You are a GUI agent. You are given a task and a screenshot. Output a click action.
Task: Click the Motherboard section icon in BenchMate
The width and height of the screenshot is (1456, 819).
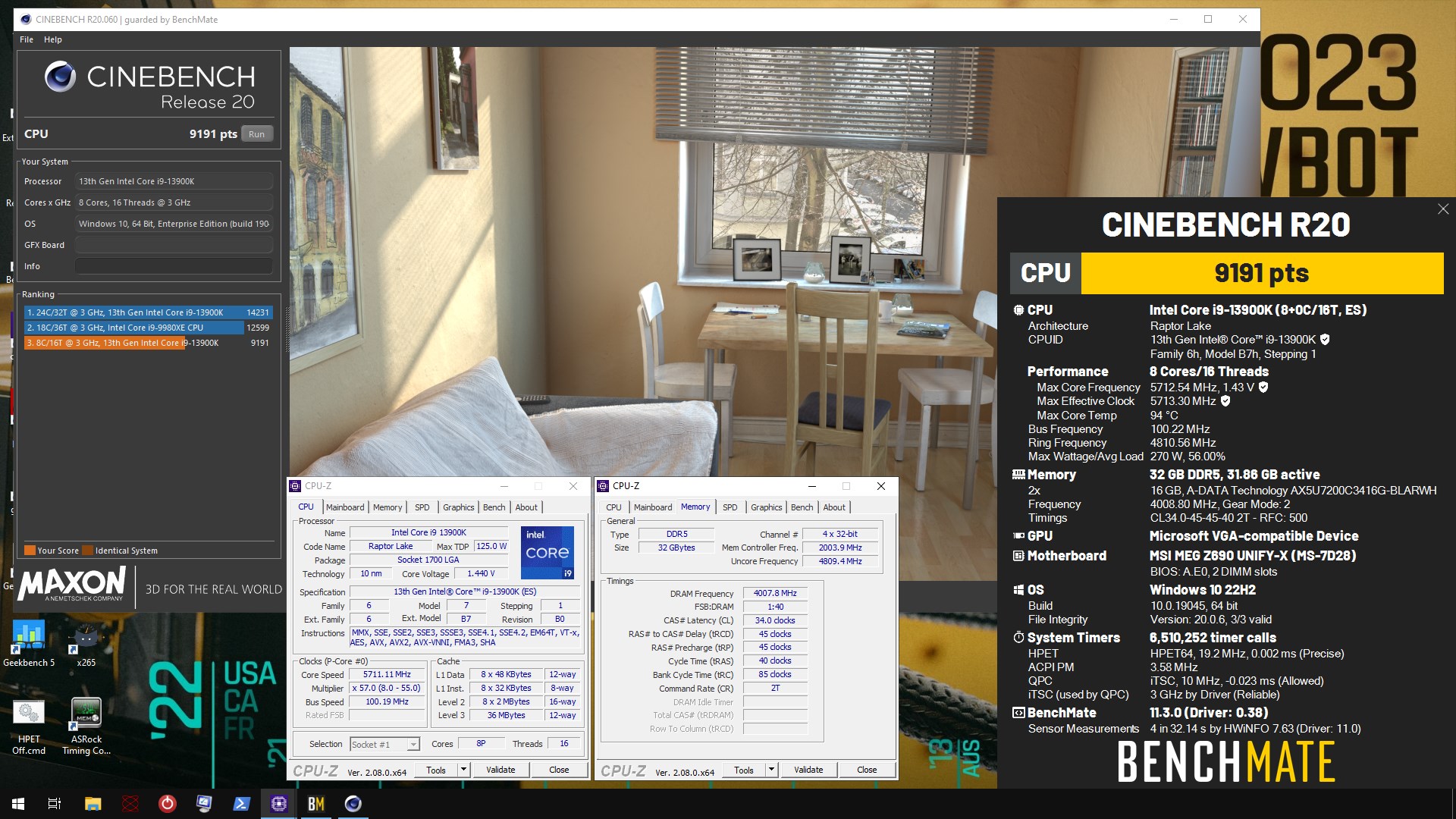point(1018,556)
